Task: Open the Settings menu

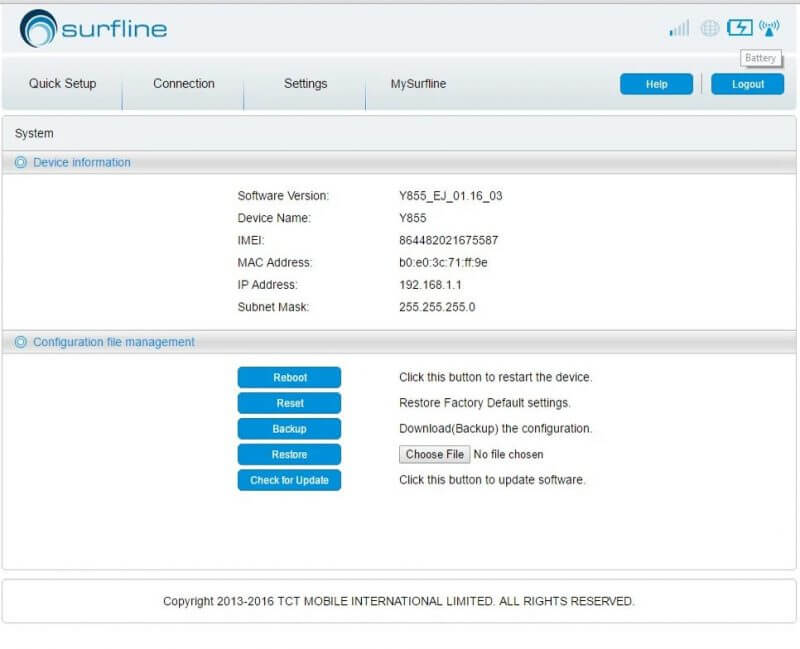Action: point(305,84)
